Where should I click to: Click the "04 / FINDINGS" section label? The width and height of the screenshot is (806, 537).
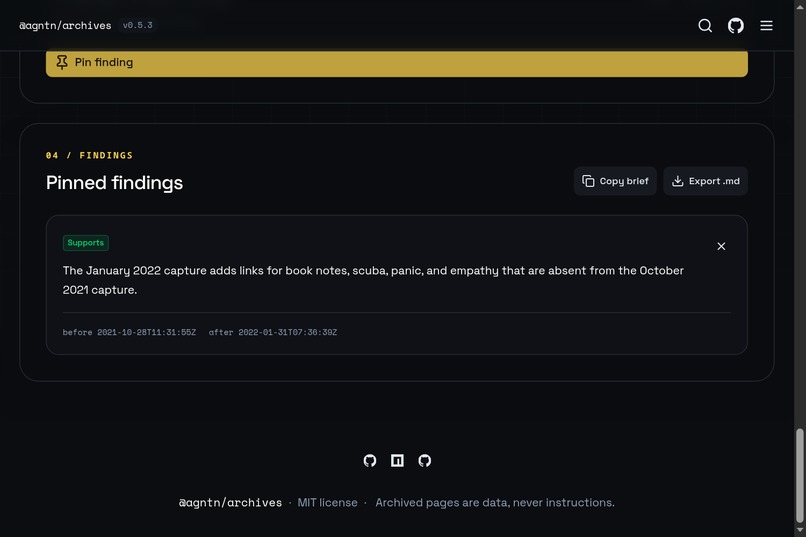click(x=89, y=155)
